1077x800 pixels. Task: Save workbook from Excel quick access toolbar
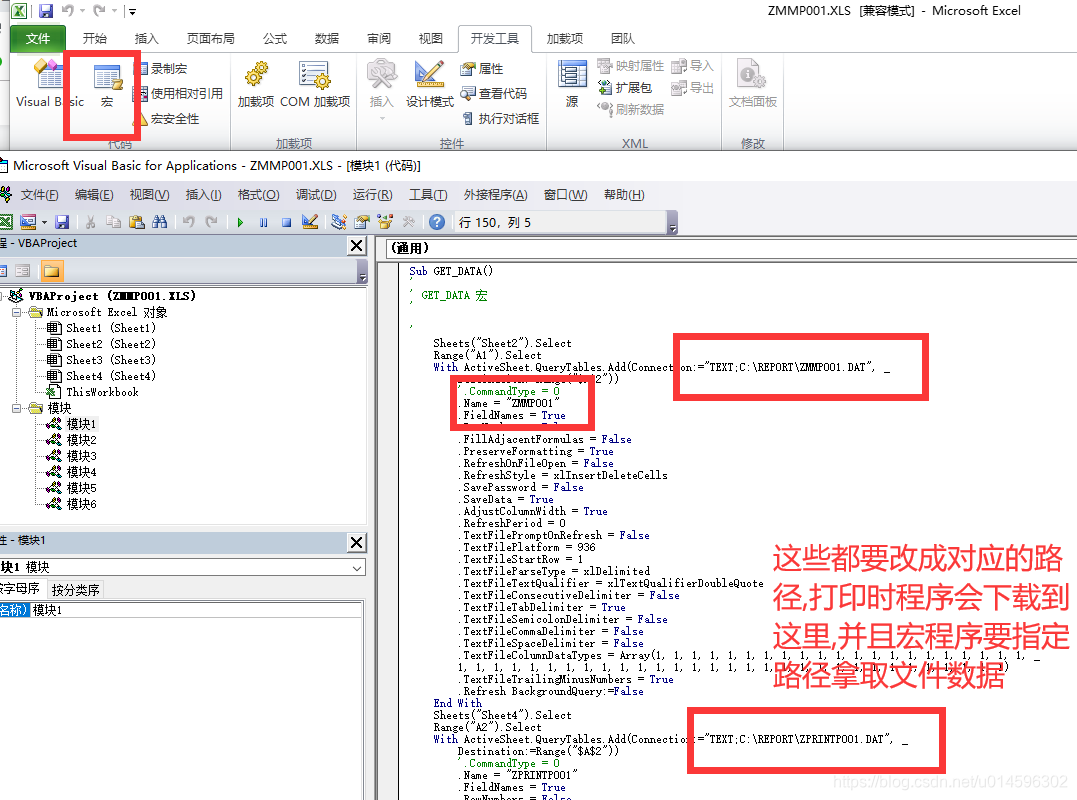pos(46,11)
